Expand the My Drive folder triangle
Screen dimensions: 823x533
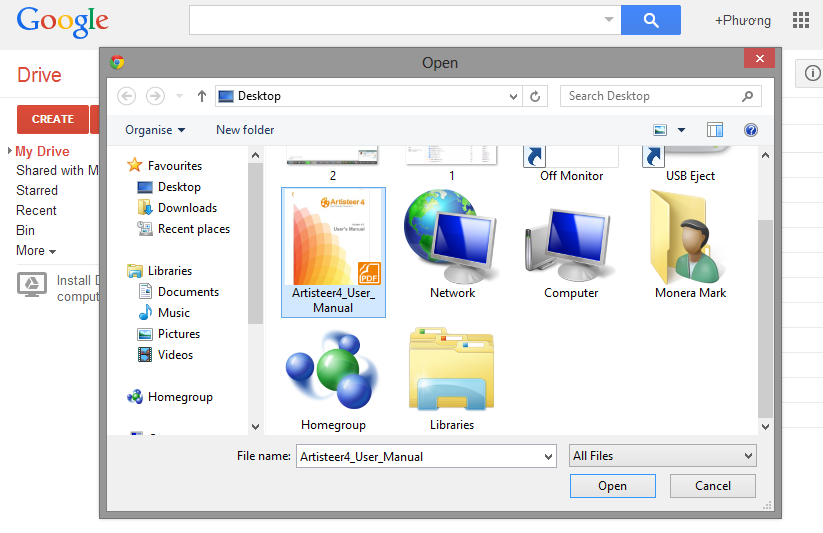10,151
